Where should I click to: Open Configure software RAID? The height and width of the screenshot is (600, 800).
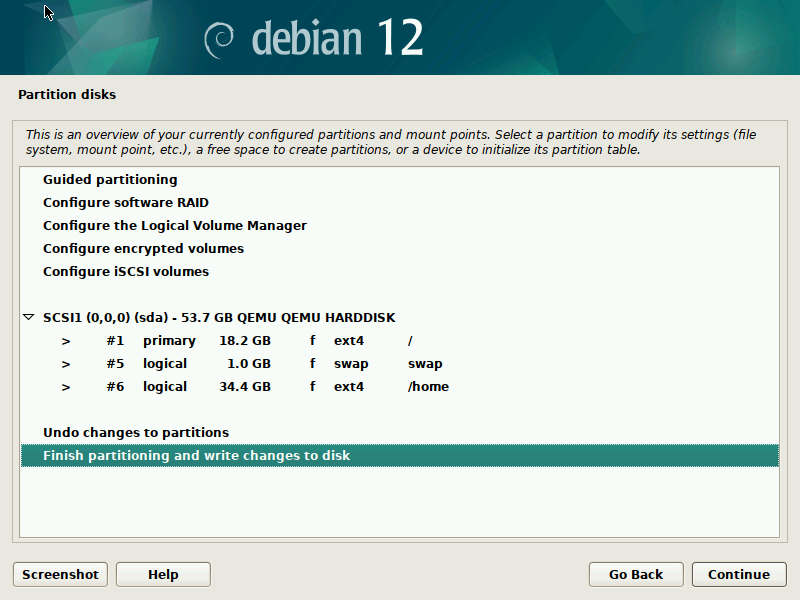pos(125,203)
